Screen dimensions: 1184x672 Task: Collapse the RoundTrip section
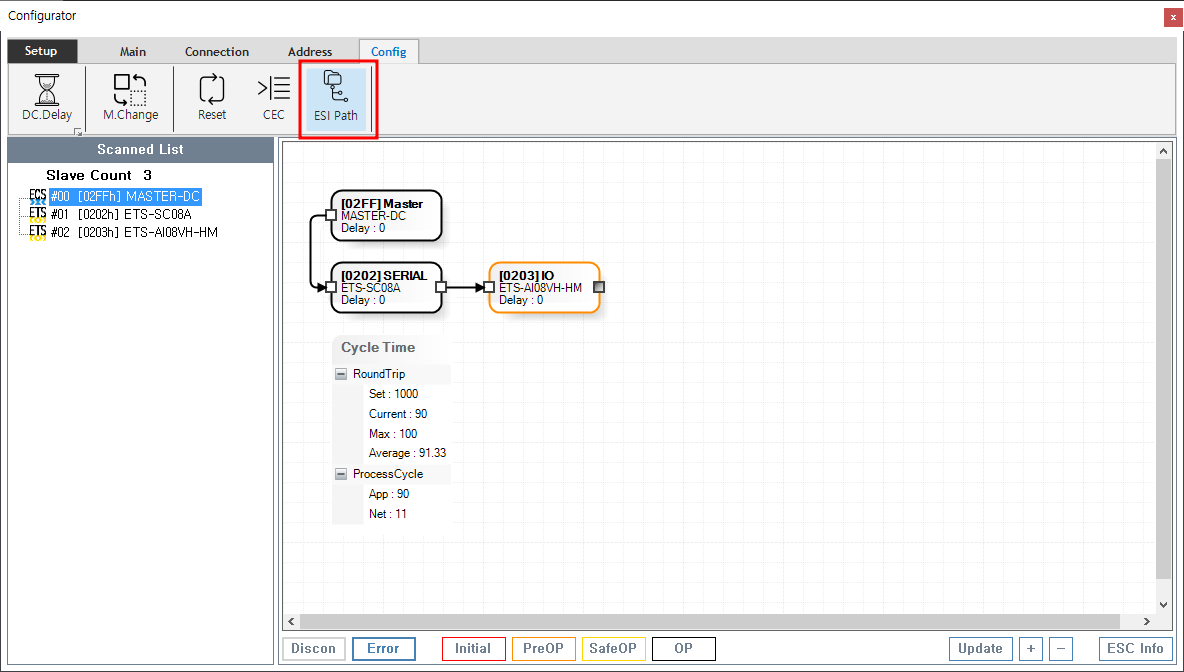(341, 374)
